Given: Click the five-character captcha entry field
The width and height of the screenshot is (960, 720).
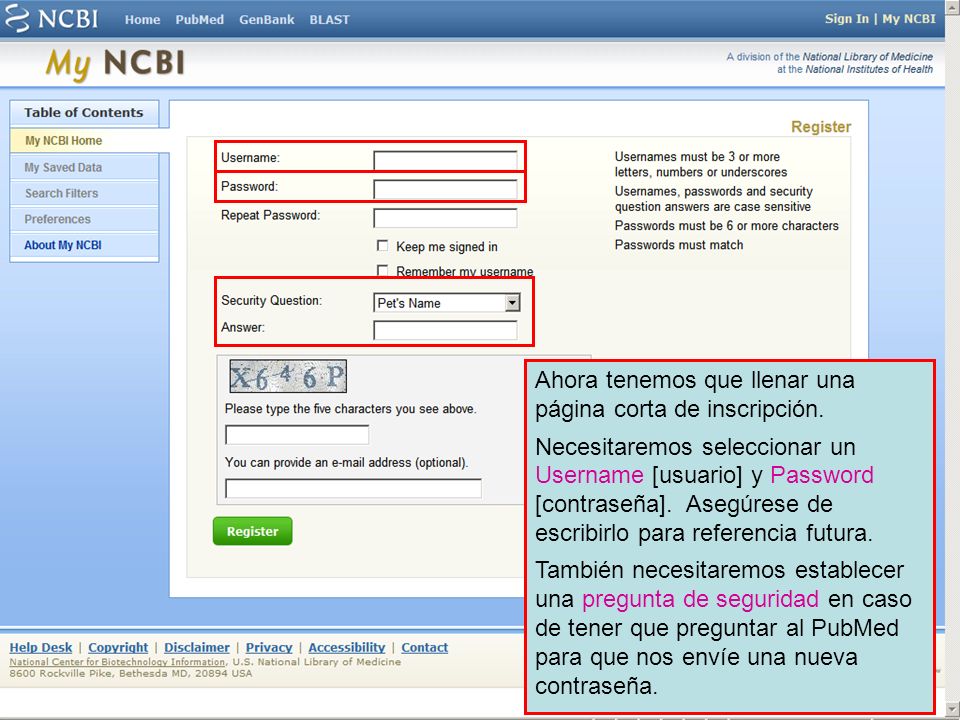Looking at the screenshot, I should pos(297,435).
